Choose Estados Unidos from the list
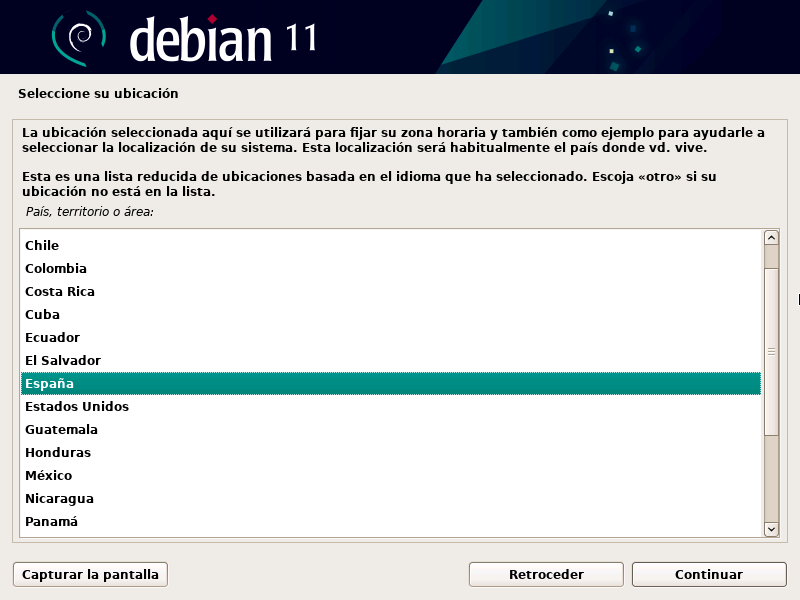 coord(77,407)
